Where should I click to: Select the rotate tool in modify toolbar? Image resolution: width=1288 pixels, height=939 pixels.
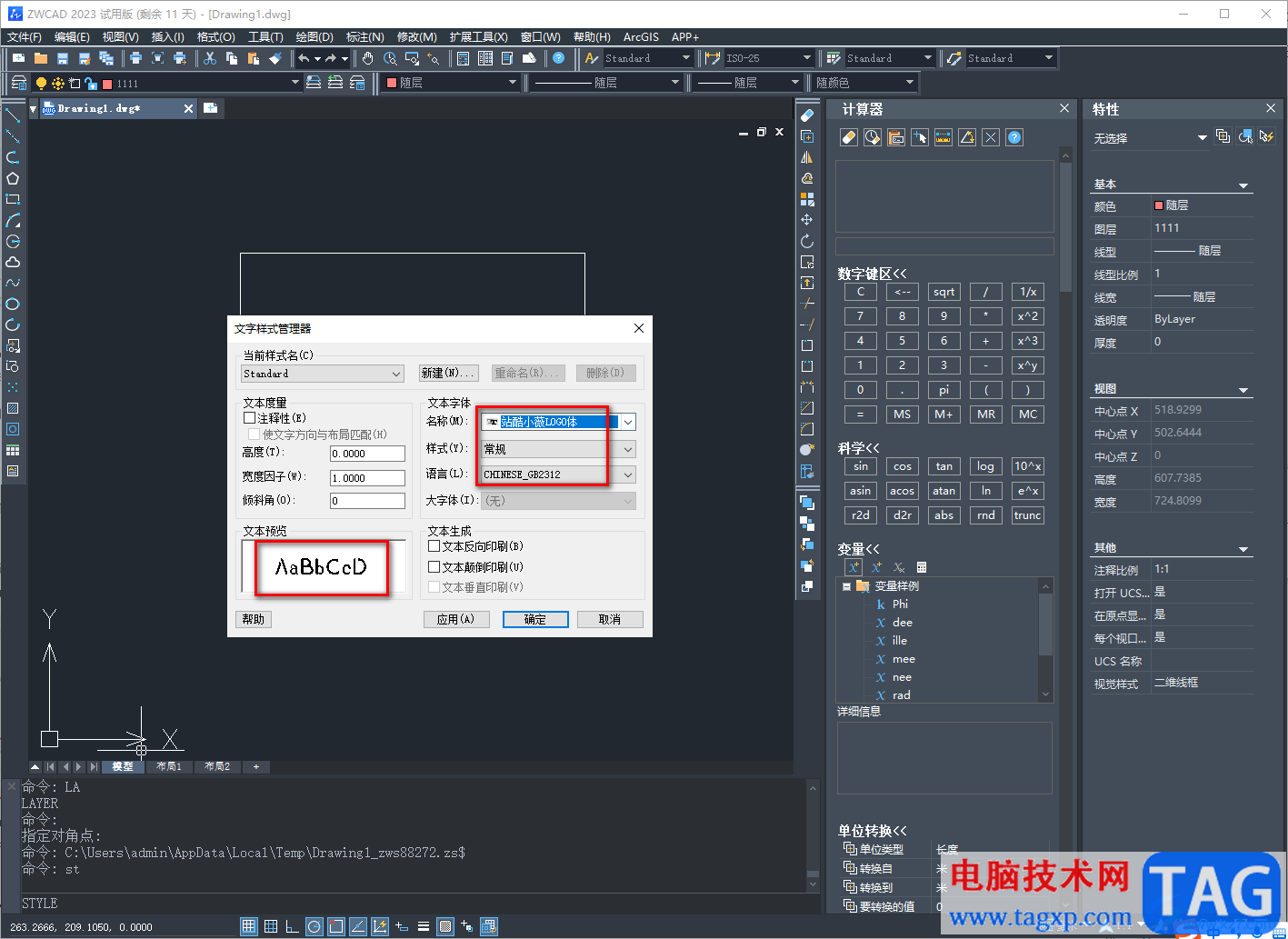[x=806, y=241]
